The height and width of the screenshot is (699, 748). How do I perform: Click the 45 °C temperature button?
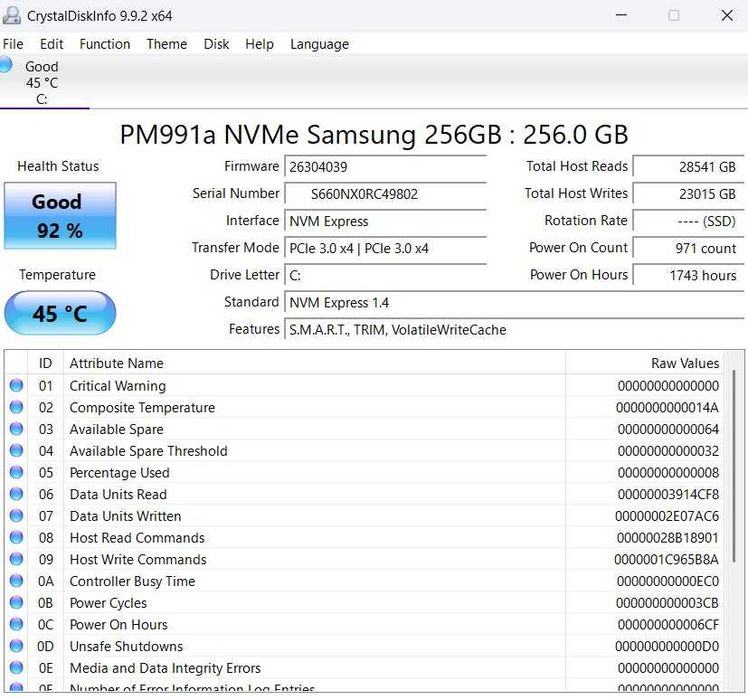tap(60, 313)
